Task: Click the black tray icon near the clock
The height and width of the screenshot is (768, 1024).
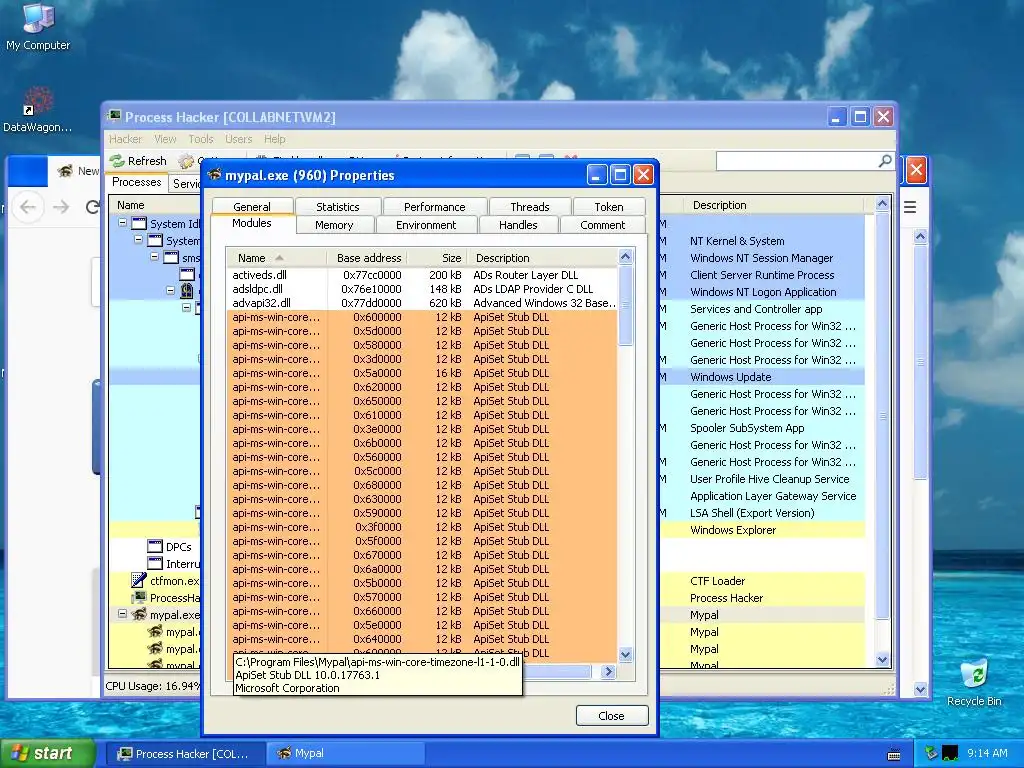Action: (950, 753)
